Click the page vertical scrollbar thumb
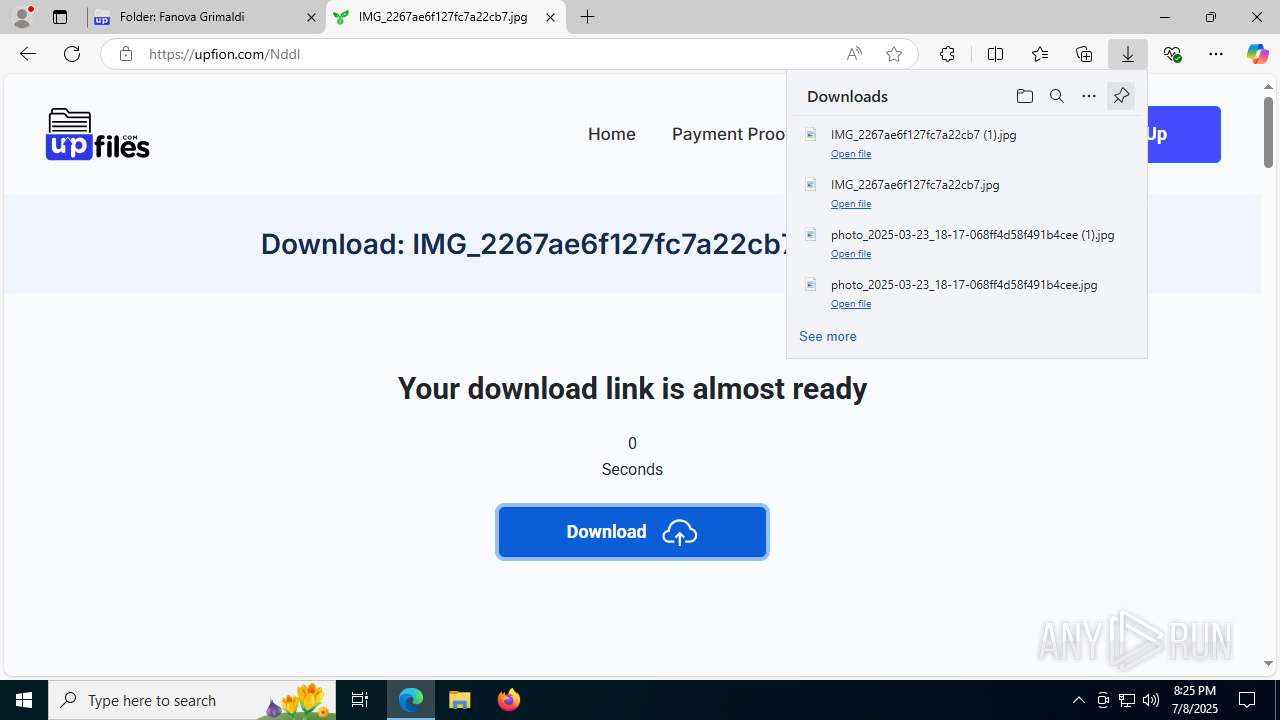Screen dimensions: 1280x720 pyautogui.click(x=1268, y=132)
